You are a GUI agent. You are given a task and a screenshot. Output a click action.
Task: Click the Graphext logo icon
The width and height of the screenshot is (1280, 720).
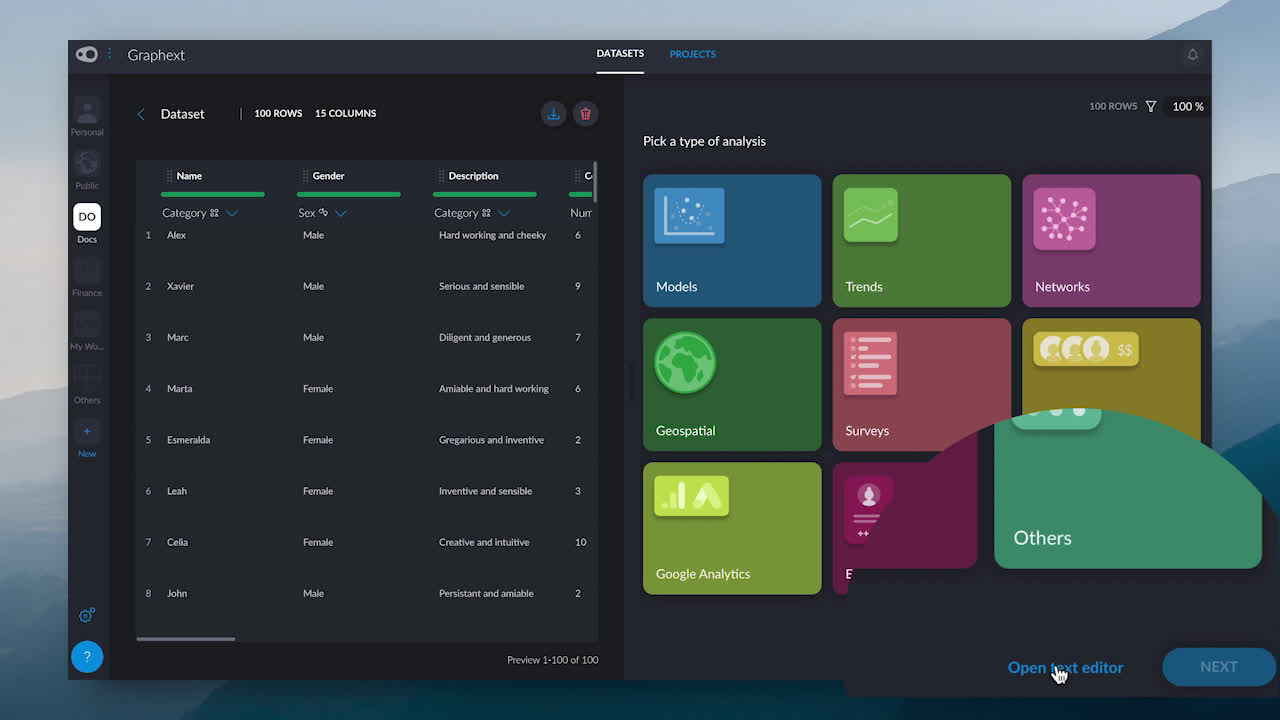[x=87, y=55]
